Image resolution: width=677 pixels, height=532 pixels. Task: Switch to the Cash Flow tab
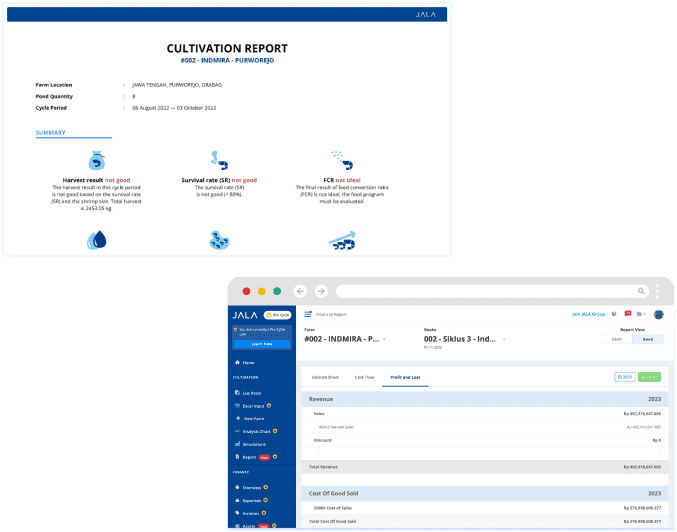(x=364, y=377)
